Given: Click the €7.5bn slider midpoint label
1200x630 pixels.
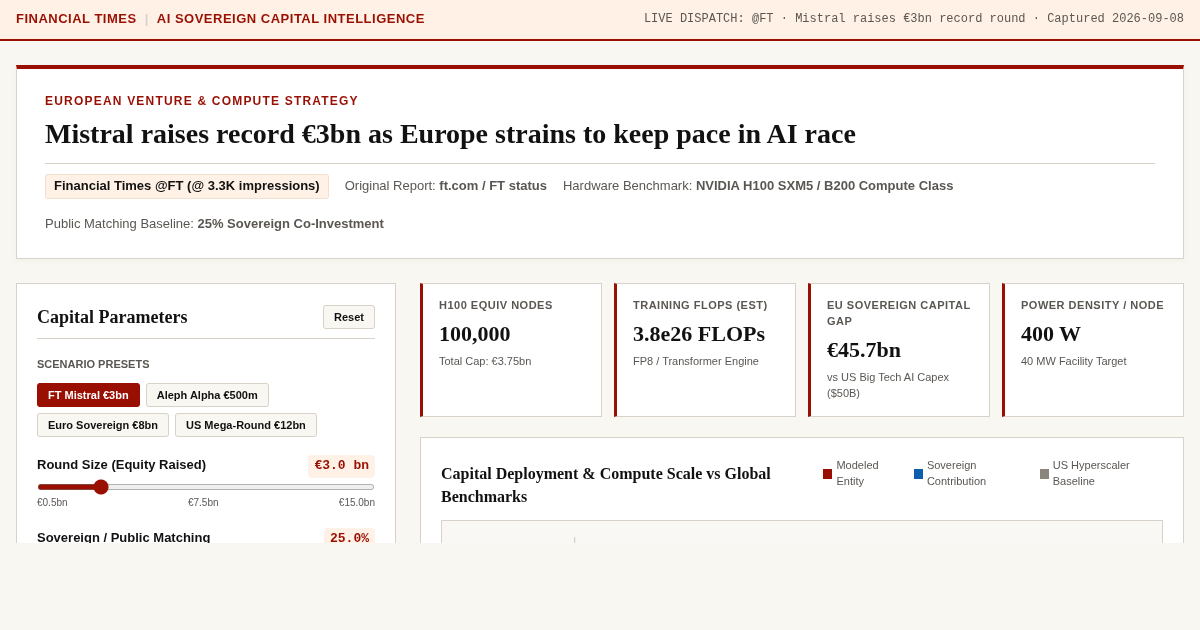Looking at the screenshot, I should click(203, 503).
